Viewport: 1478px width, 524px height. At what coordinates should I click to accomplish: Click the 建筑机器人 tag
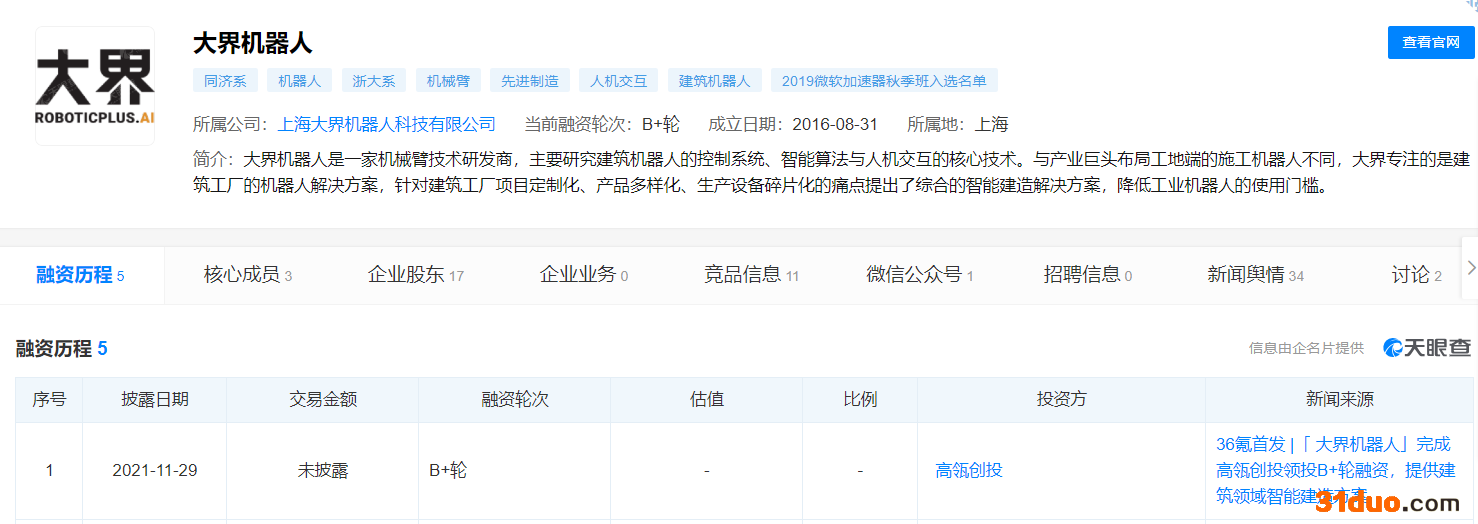pos(714,81)
